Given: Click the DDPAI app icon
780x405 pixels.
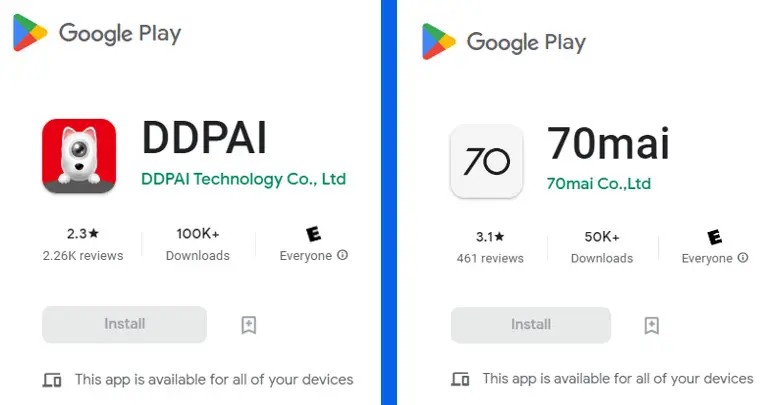Looking at the screenshot, I should click(x=79, y=156).
